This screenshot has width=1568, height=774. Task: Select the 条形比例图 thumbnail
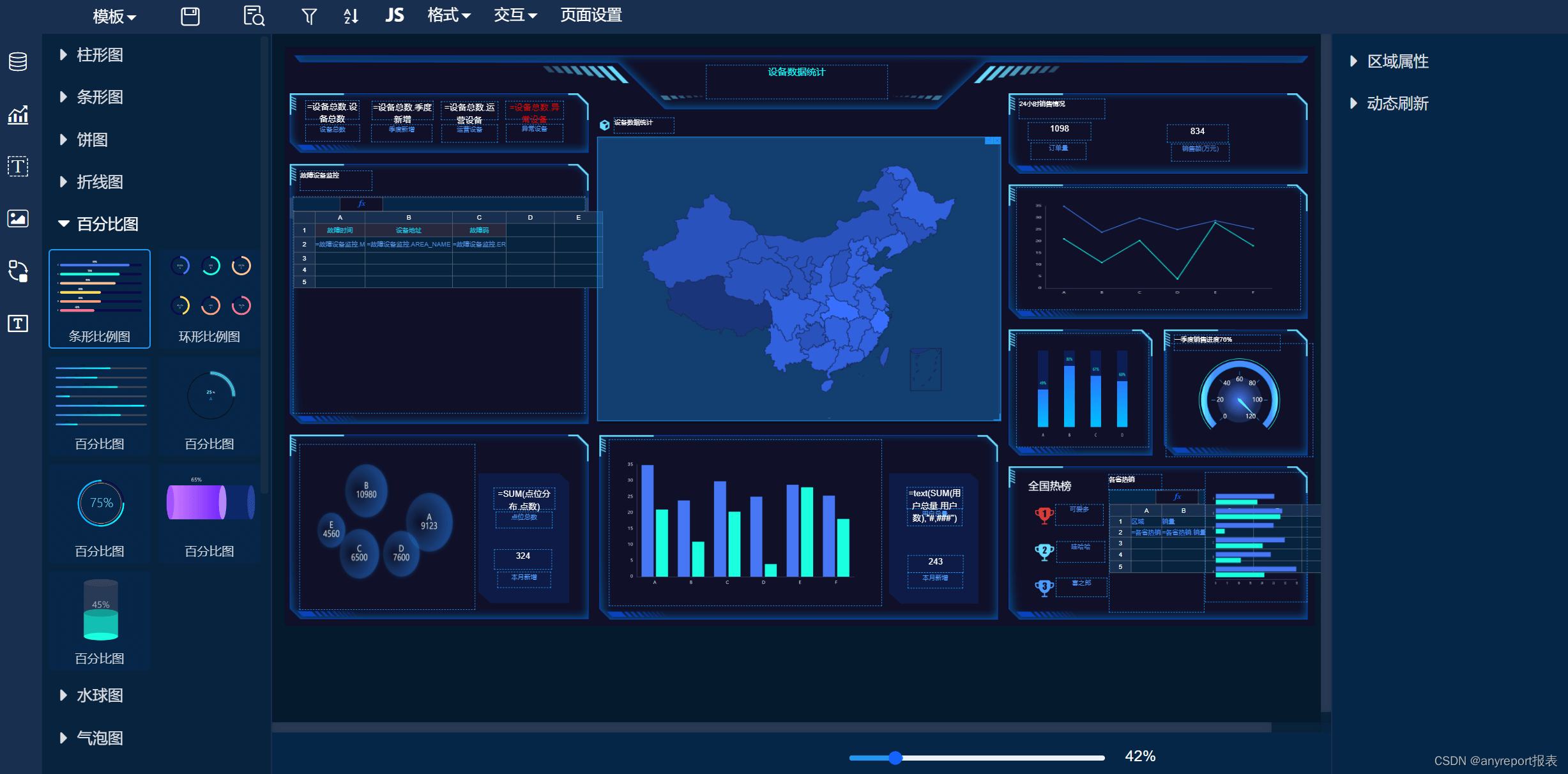(99, 298)
